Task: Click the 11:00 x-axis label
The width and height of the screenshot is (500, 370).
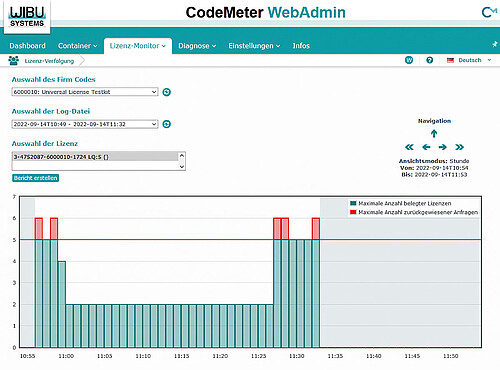Action: coord(66,356)
